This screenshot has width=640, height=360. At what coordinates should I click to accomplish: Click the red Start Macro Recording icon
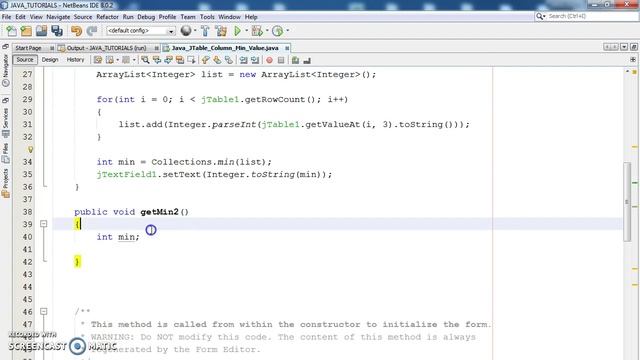[269, 60]
